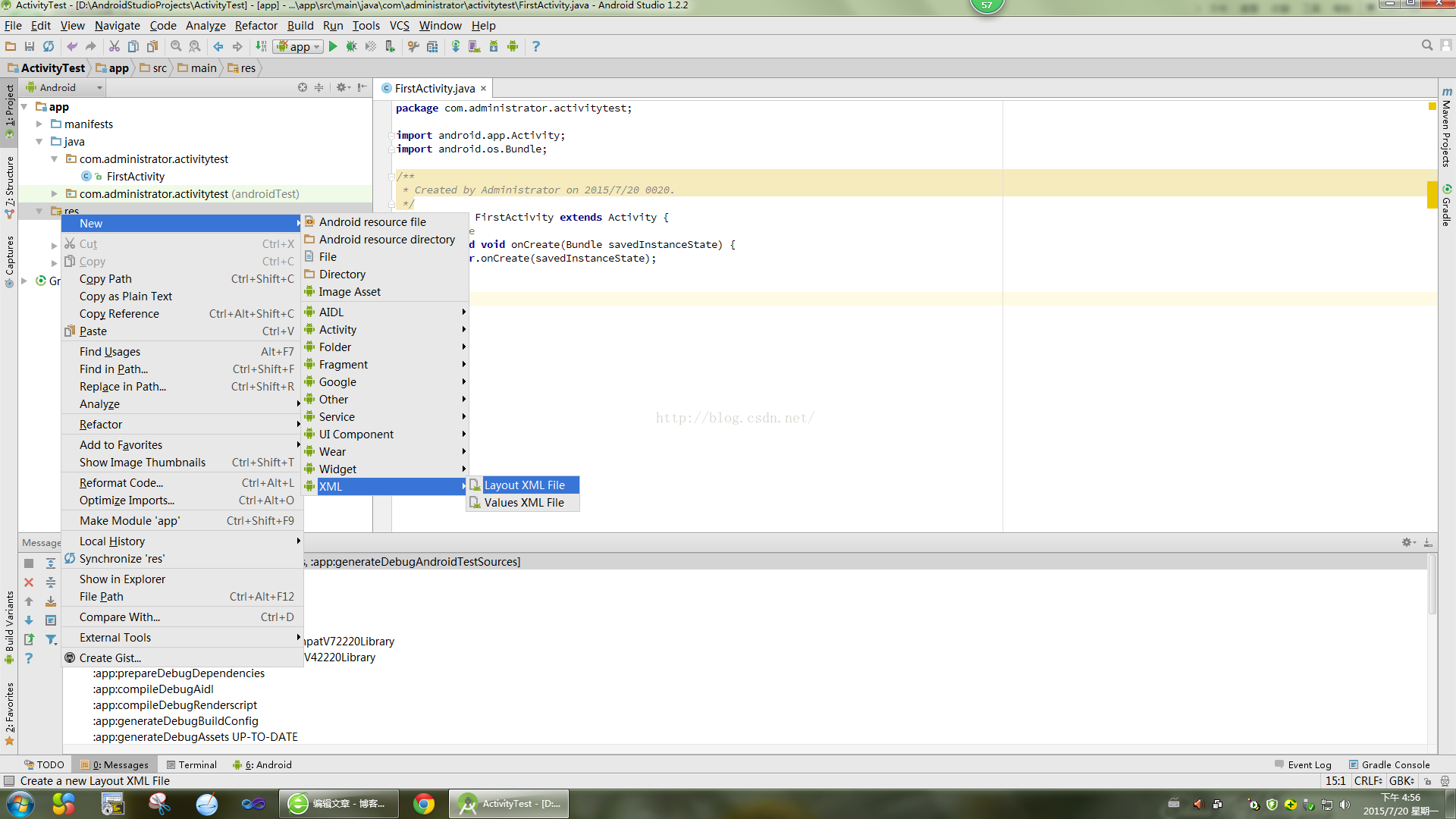This screenshot has width=1456, height=819.
Task: Toggle the Structure tool window side tab
Action: (9, 187)
